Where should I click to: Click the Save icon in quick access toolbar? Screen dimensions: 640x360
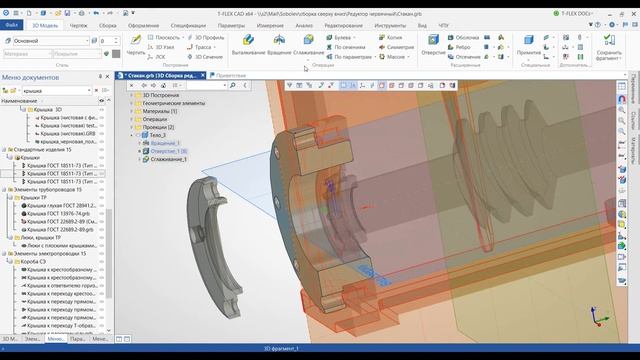click(67, 13)
